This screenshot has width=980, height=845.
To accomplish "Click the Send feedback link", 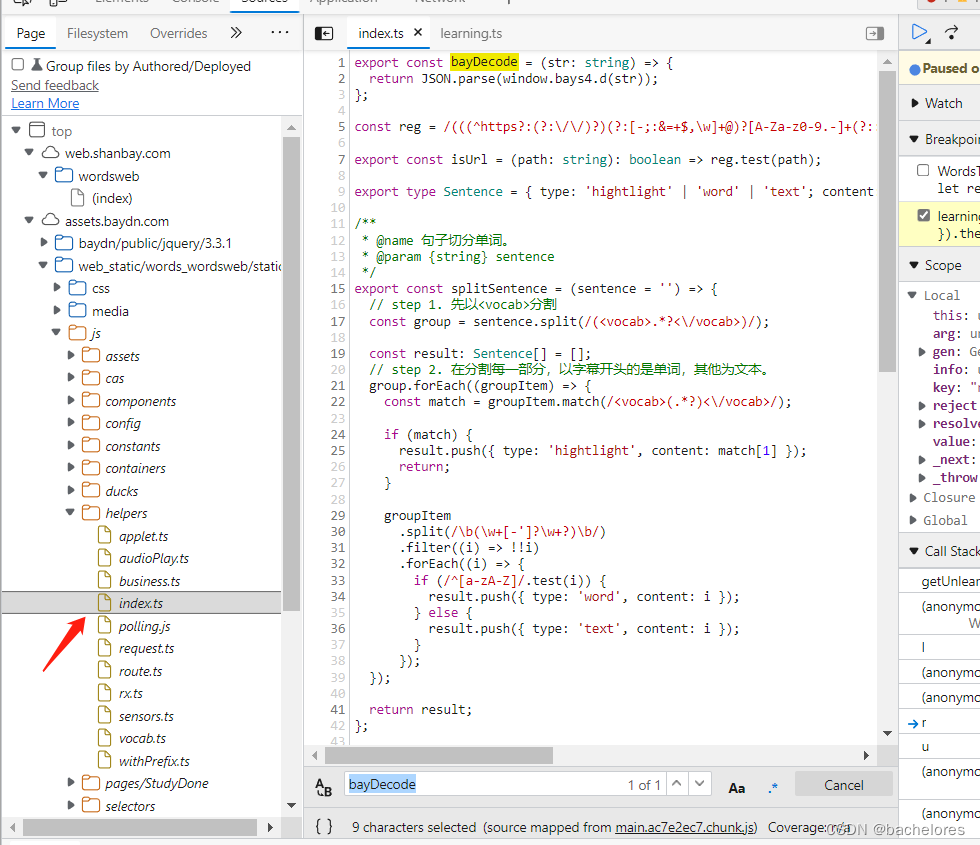I will (x=55, y=85).
